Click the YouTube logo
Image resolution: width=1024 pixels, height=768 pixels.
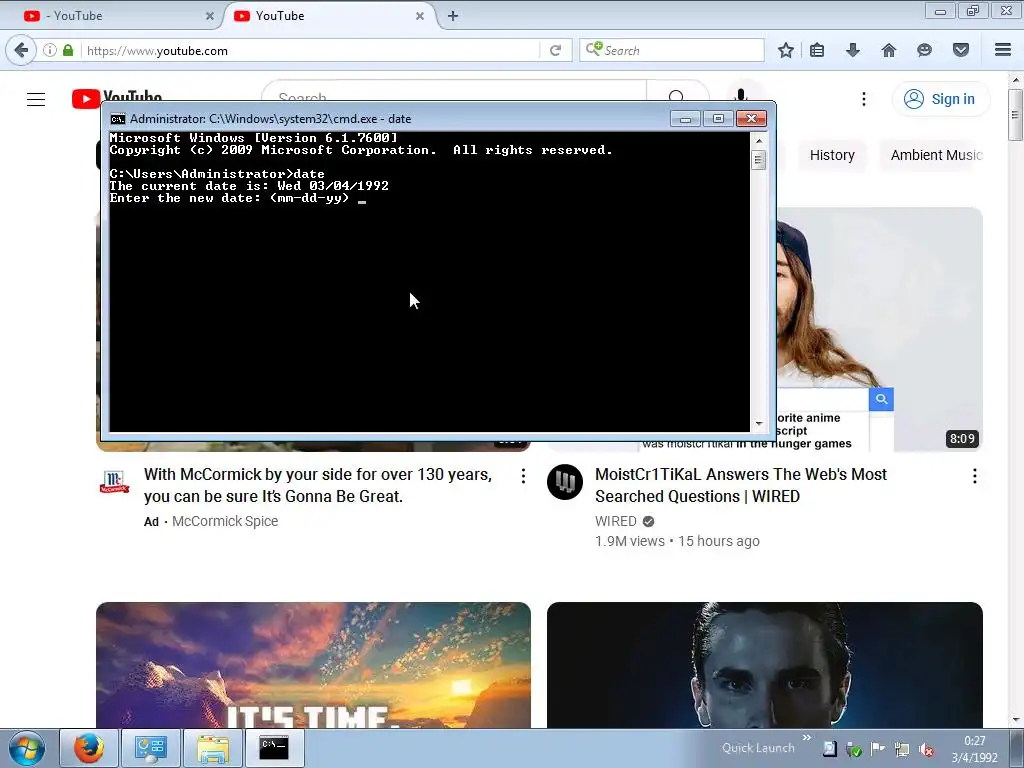[117, 99]
